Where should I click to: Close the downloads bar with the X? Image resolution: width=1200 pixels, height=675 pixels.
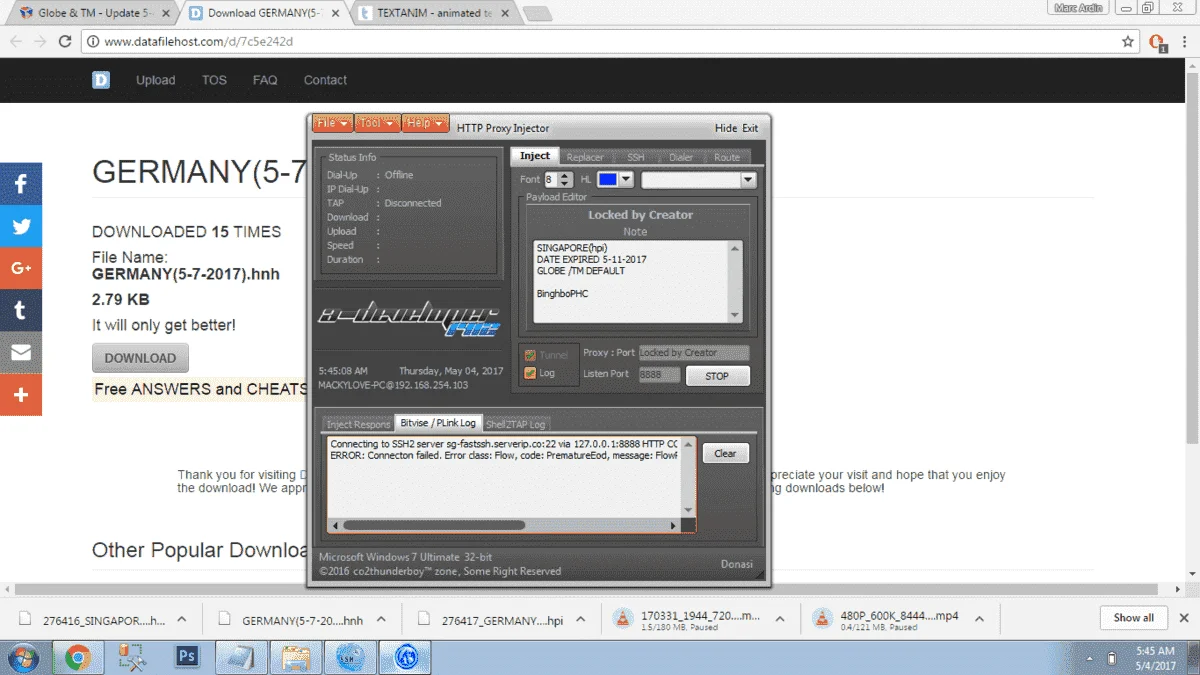pos(1184,618)
